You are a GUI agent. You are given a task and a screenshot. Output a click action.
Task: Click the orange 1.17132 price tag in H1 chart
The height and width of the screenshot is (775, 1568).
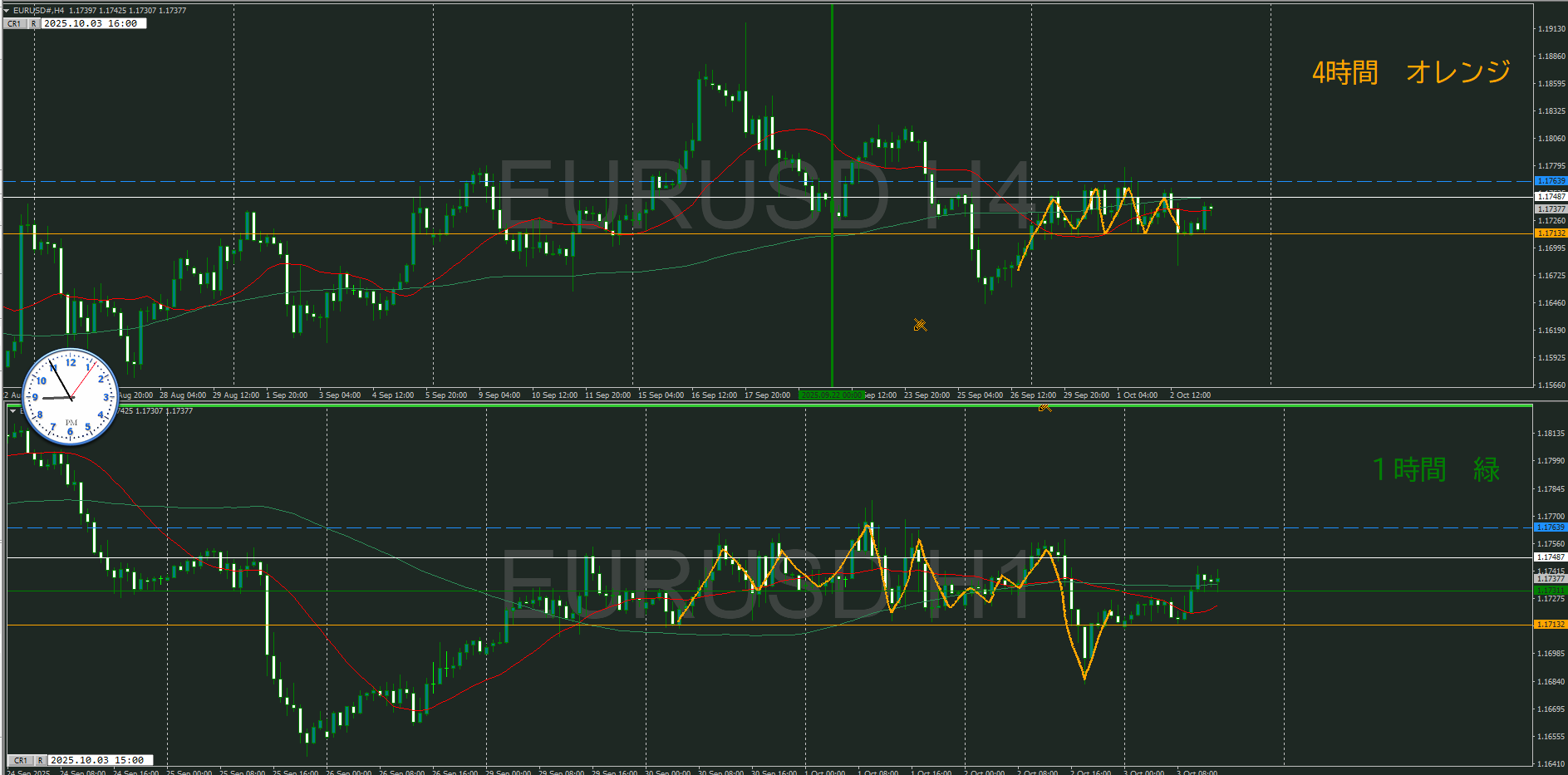pos(1551,625)
